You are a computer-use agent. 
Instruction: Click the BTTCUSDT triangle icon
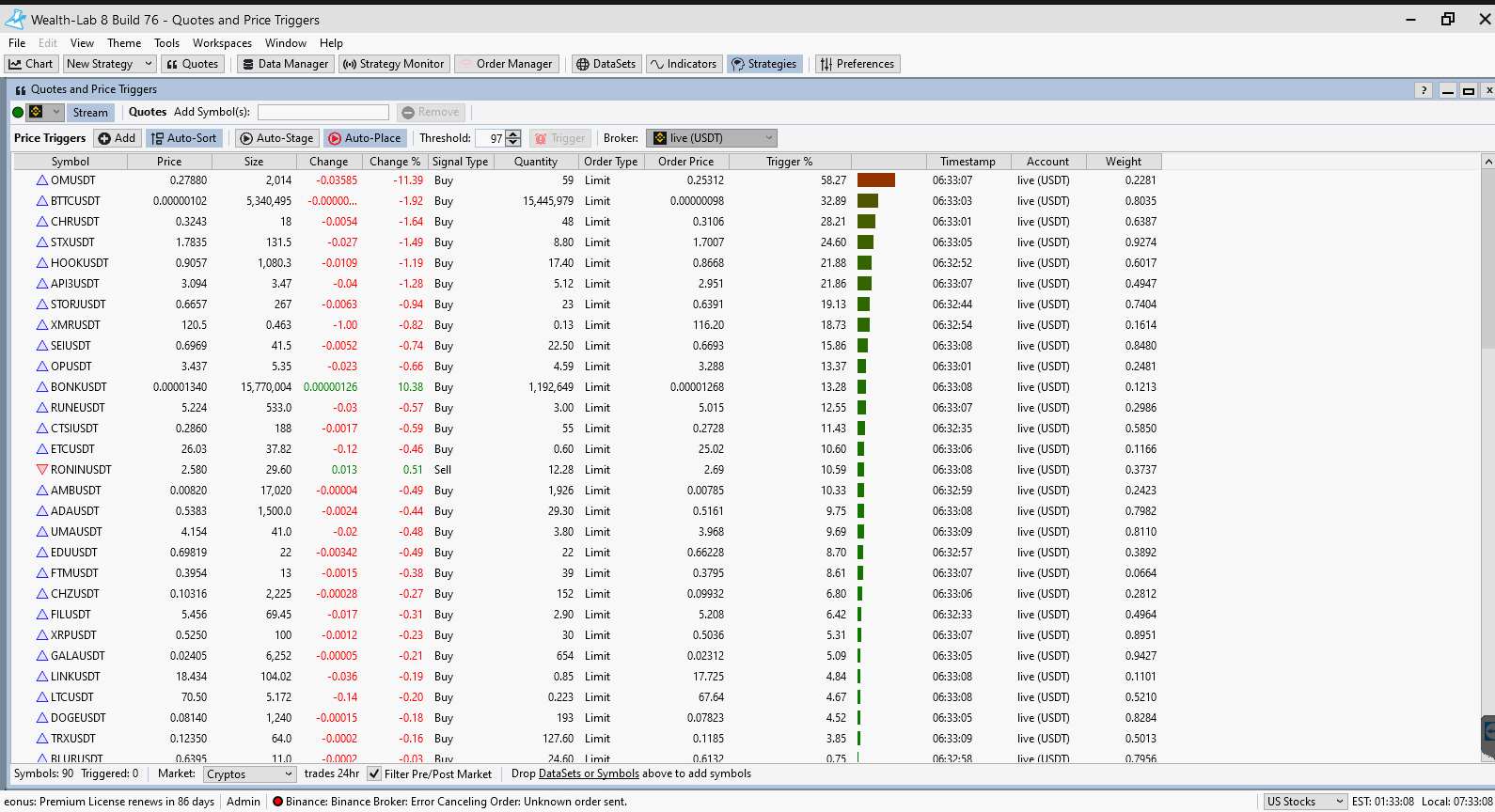pyautogui.click(x=42, y=201)
